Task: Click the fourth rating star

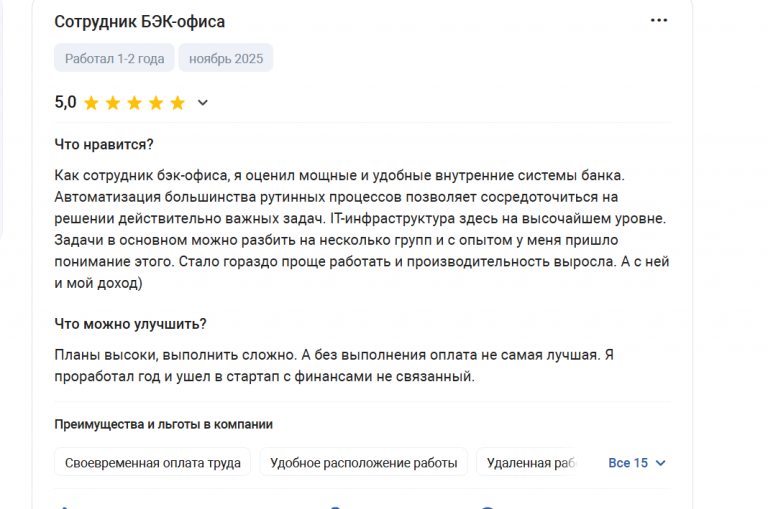Action: (156, 103)
